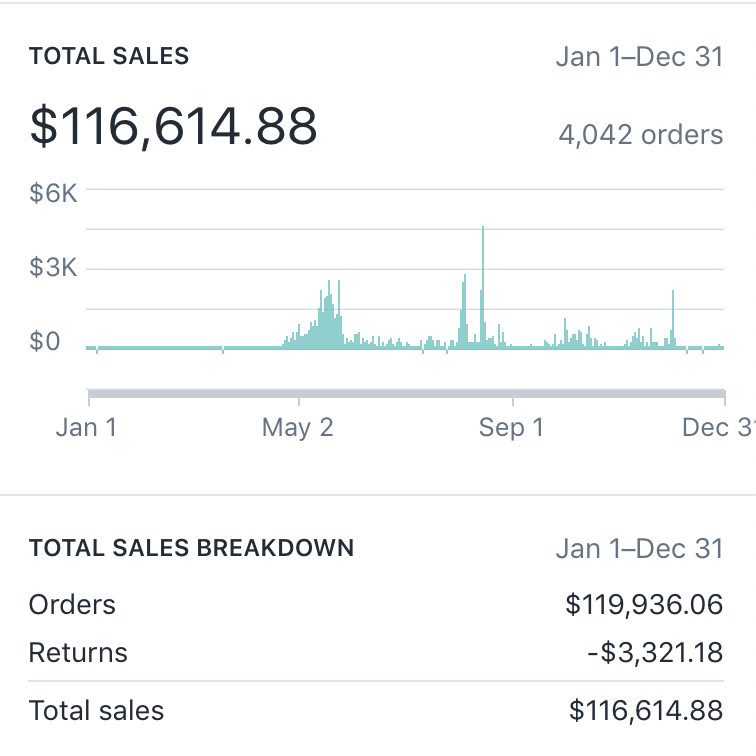Select the Jan 1 axis marker
Image resolution: width=756 pixels, height=756 pixels.
86,428
